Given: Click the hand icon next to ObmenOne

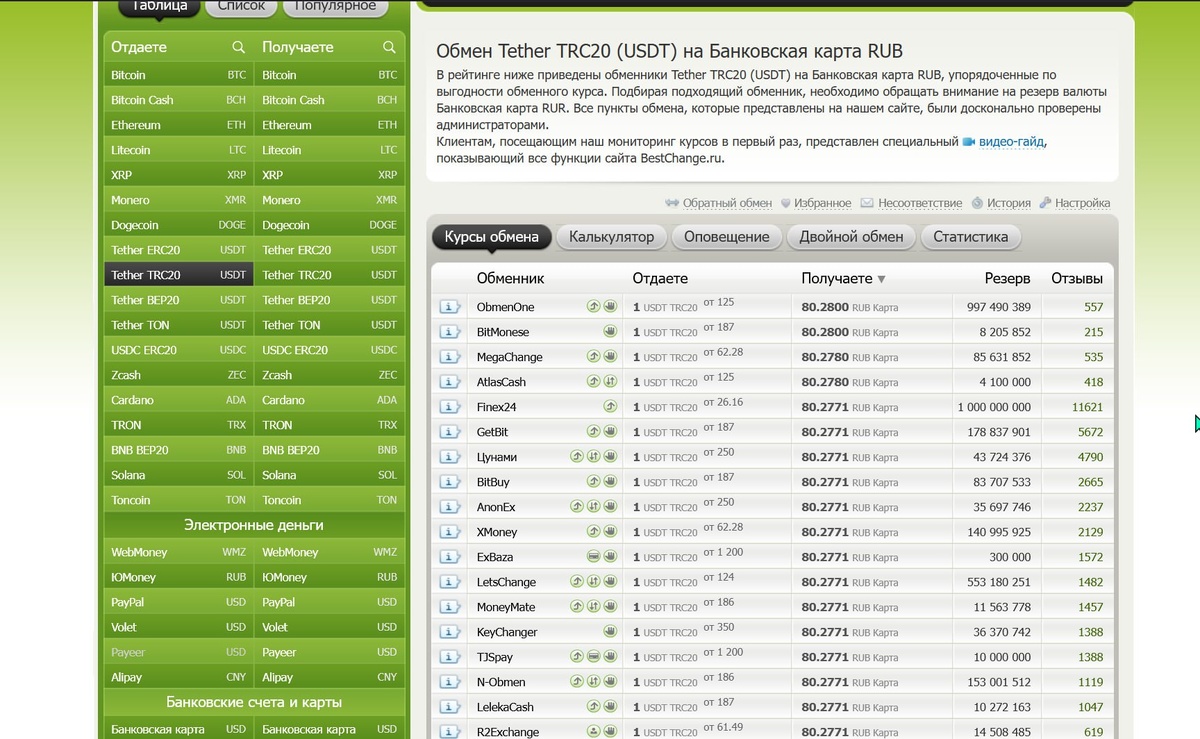Looking at the screenshot, I should tap(610, 307).
